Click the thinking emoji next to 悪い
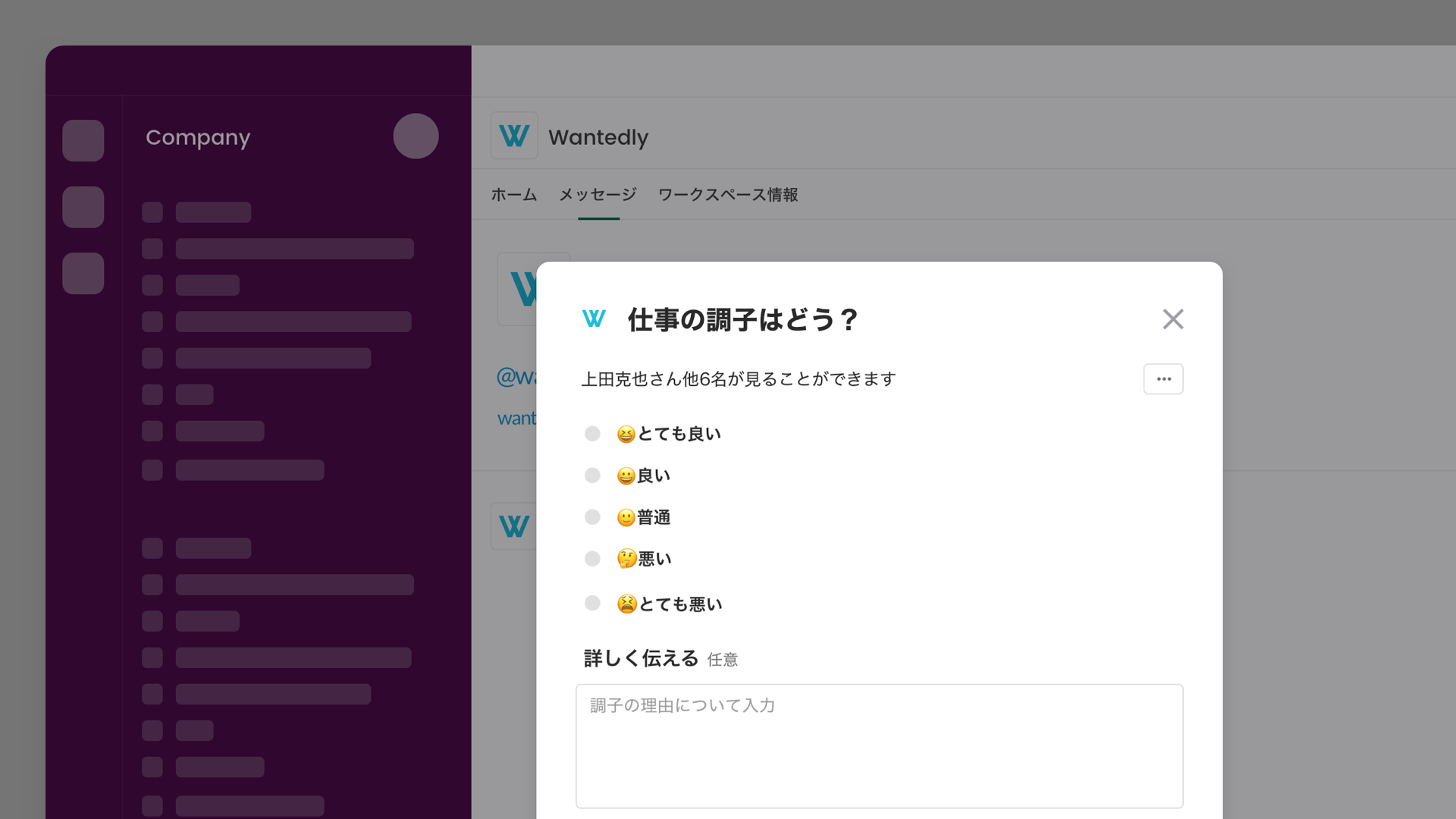The image size is (1456, 819). 626,559
